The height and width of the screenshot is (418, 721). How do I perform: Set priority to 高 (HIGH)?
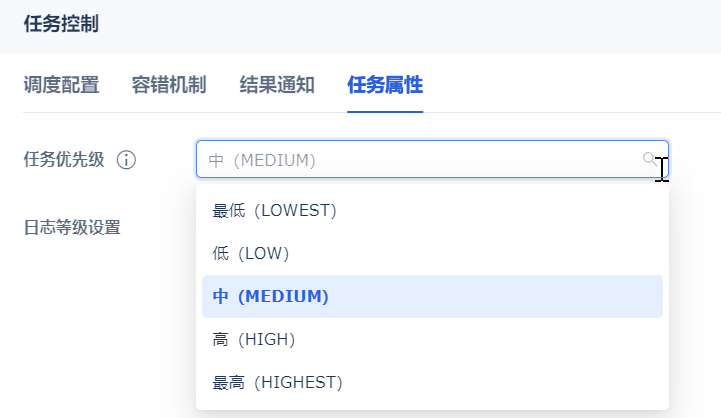pyautogui.click(x=432, y=339)
